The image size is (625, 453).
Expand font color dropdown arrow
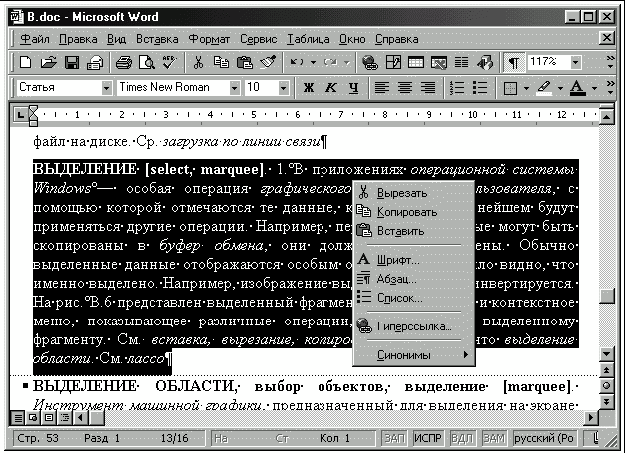tap(594, 88)
